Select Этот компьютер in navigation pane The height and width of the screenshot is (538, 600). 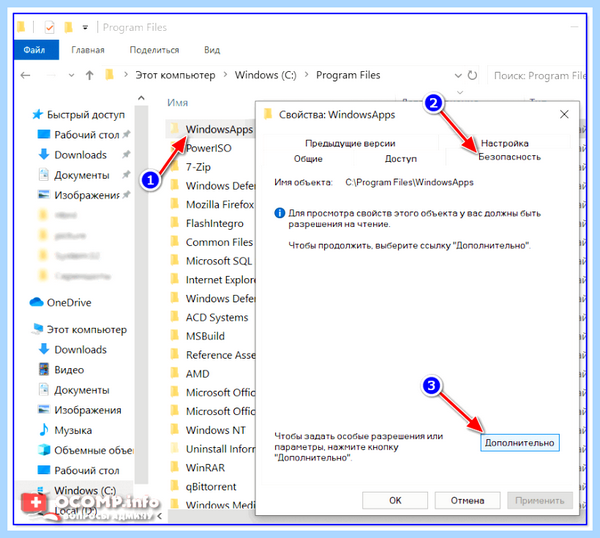[80, 329]
